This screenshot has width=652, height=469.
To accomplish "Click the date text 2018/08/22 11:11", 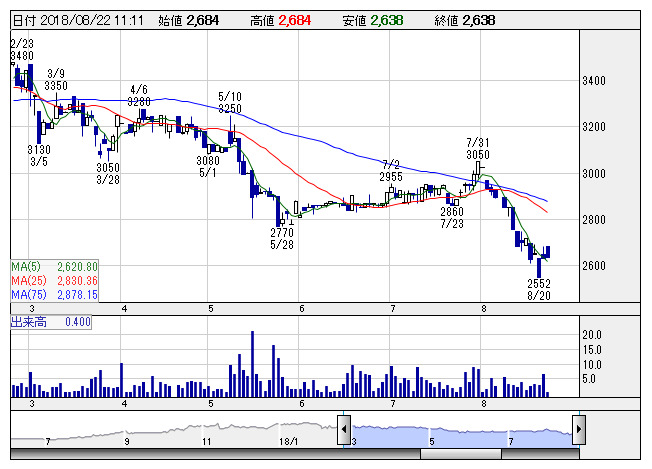I will coord(91,20).
